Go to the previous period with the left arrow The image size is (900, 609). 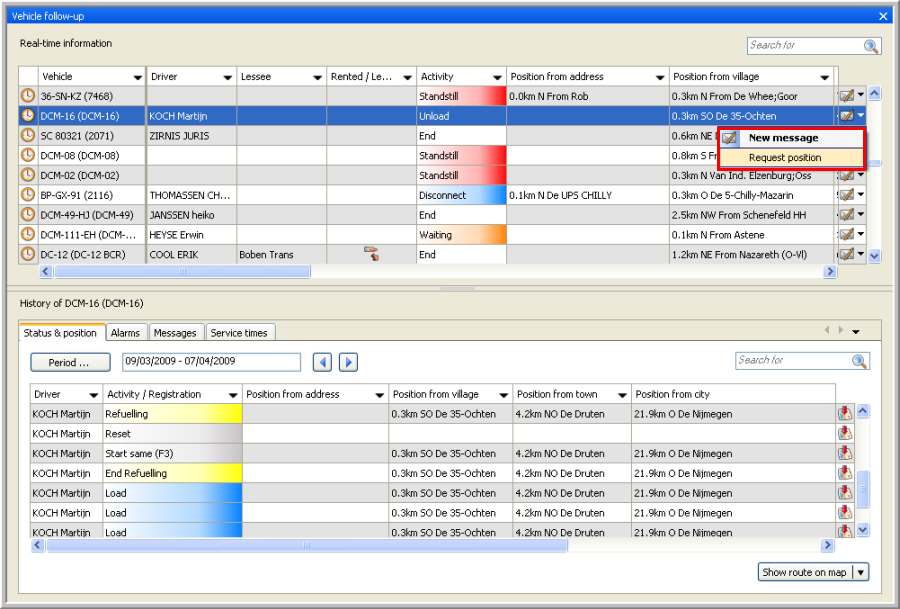(x=322, y=362)
